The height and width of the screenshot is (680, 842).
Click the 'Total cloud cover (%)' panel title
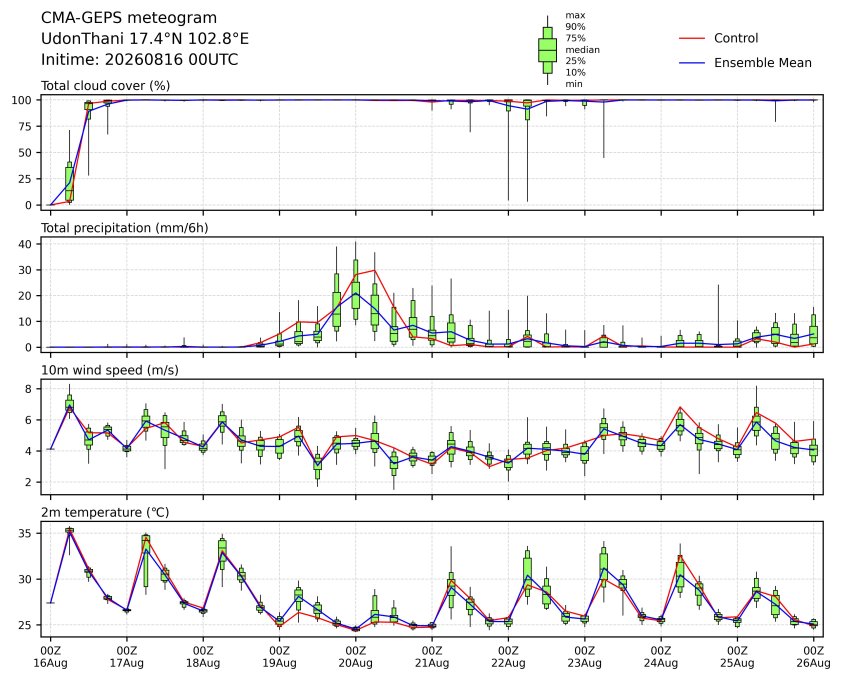pyautogui.click(x=106, y=86)
